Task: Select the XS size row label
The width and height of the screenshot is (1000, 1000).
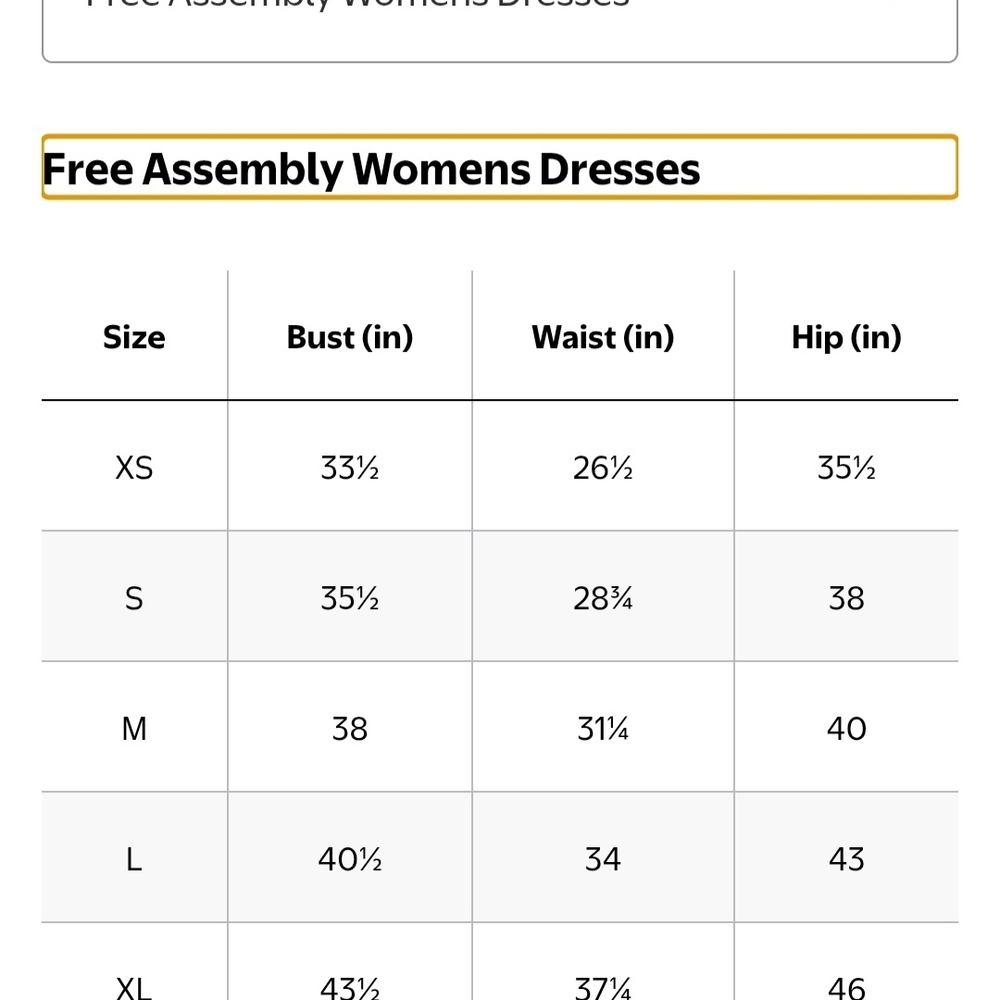Action: click(134, 467)
